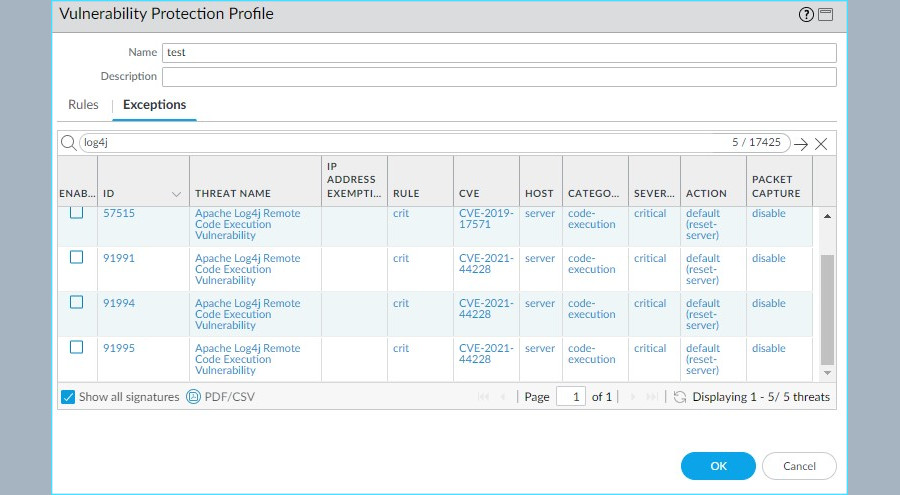The height and width of the screenshot is (495, 900).
Task: Enable exception for threat 91994
Action: 76,302
